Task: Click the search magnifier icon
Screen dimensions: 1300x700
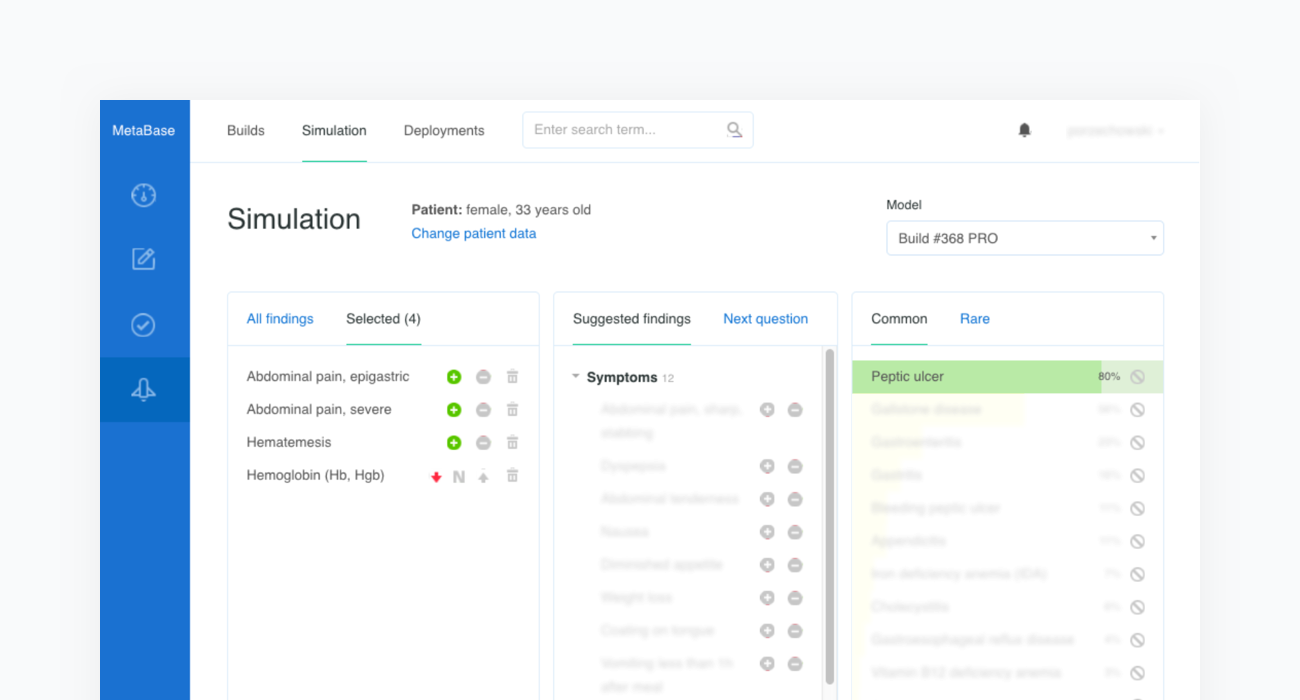Action: [735, 130]
